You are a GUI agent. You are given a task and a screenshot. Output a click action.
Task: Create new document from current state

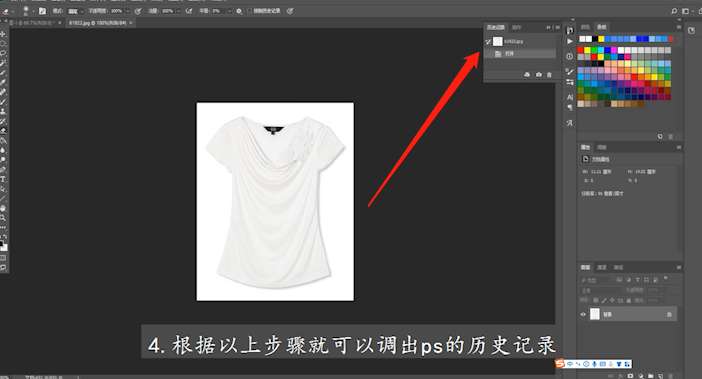[527, 75]
